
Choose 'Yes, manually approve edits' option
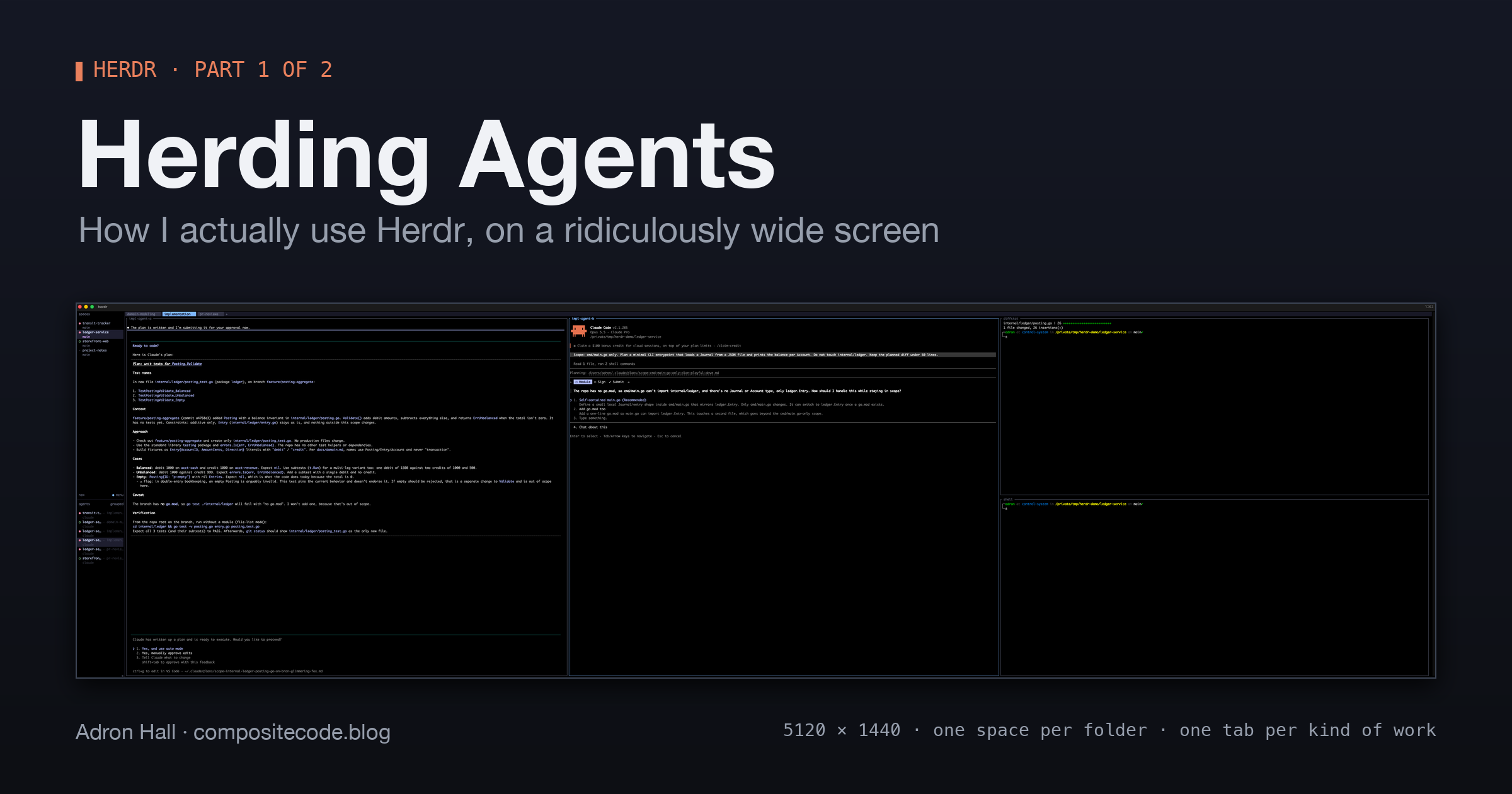[164, 653]
